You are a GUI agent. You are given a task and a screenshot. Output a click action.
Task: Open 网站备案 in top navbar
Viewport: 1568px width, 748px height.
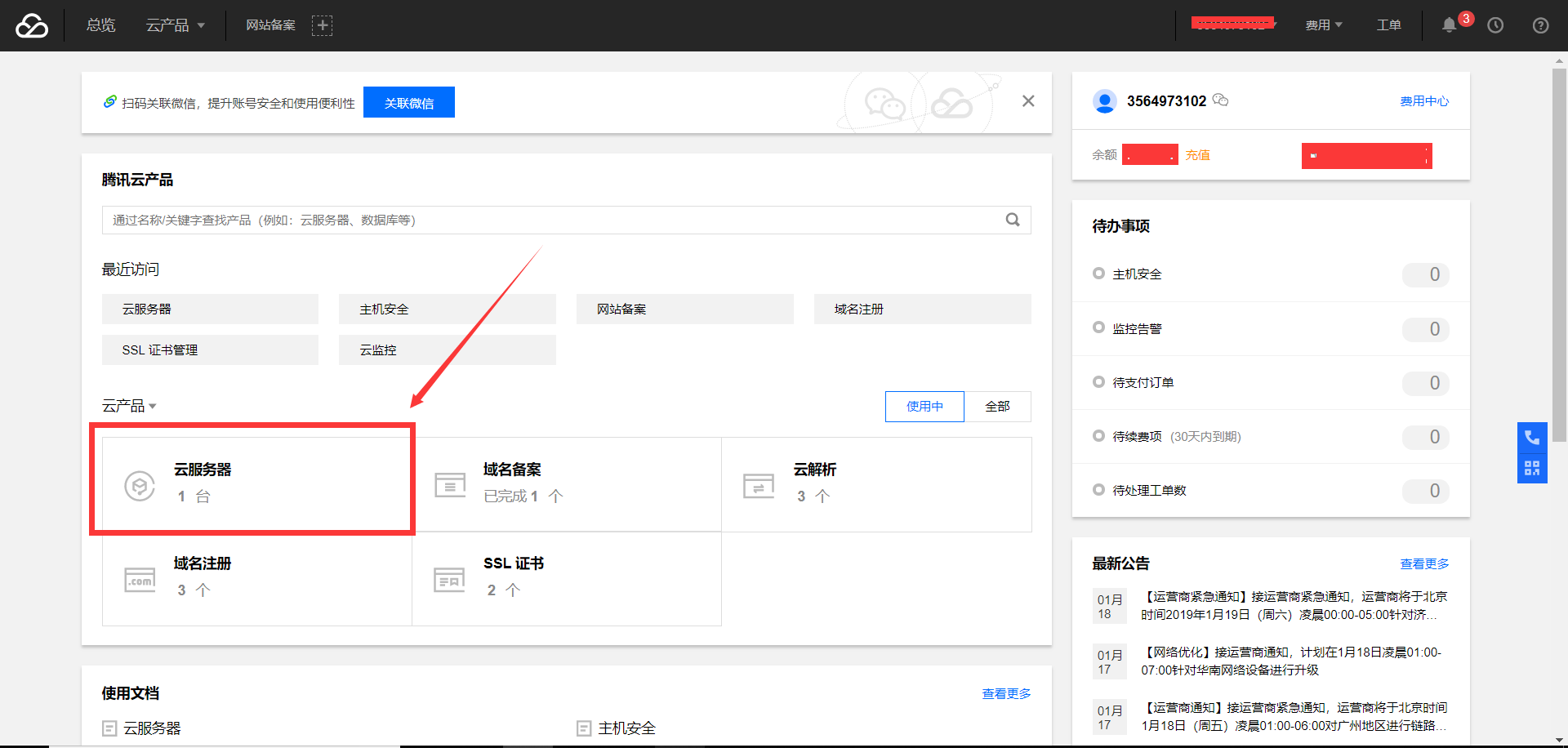tap(271, 25)
